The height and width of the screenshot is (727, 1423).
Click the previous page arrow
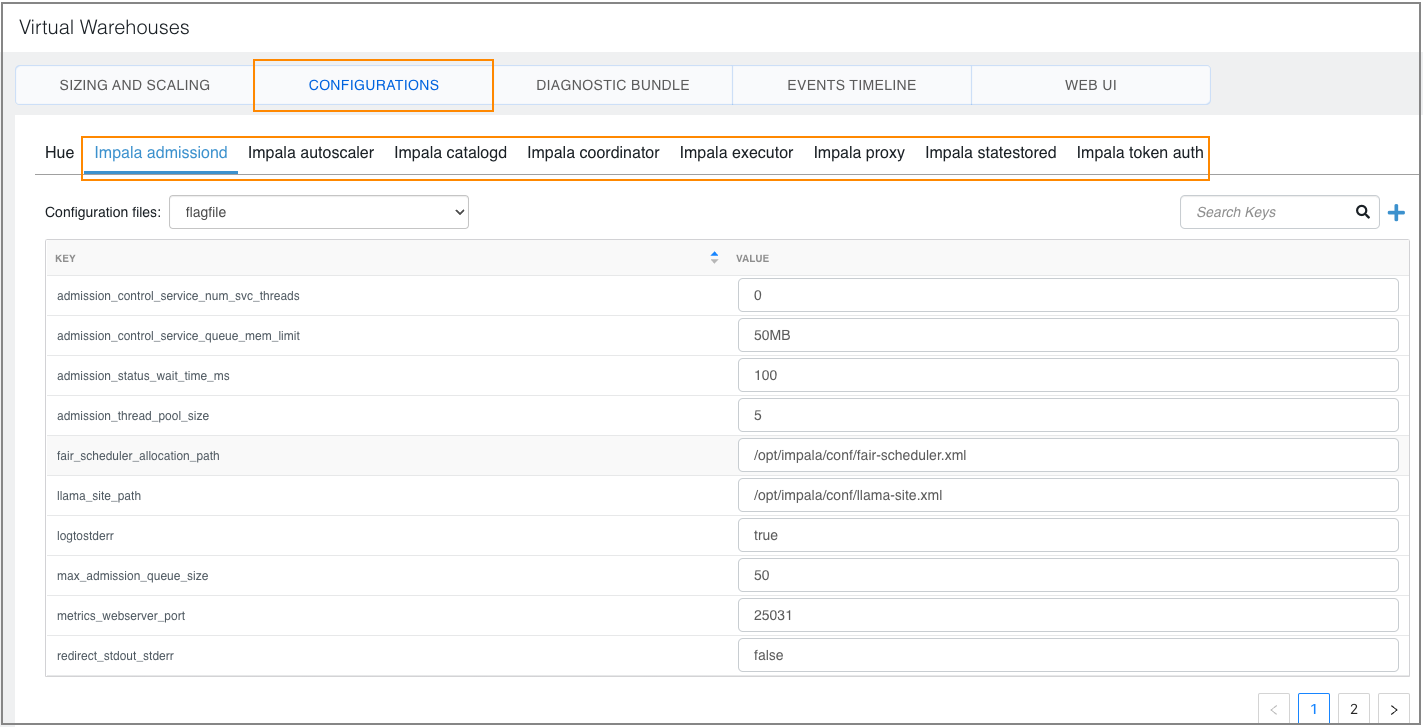[x=1273, y=709]
